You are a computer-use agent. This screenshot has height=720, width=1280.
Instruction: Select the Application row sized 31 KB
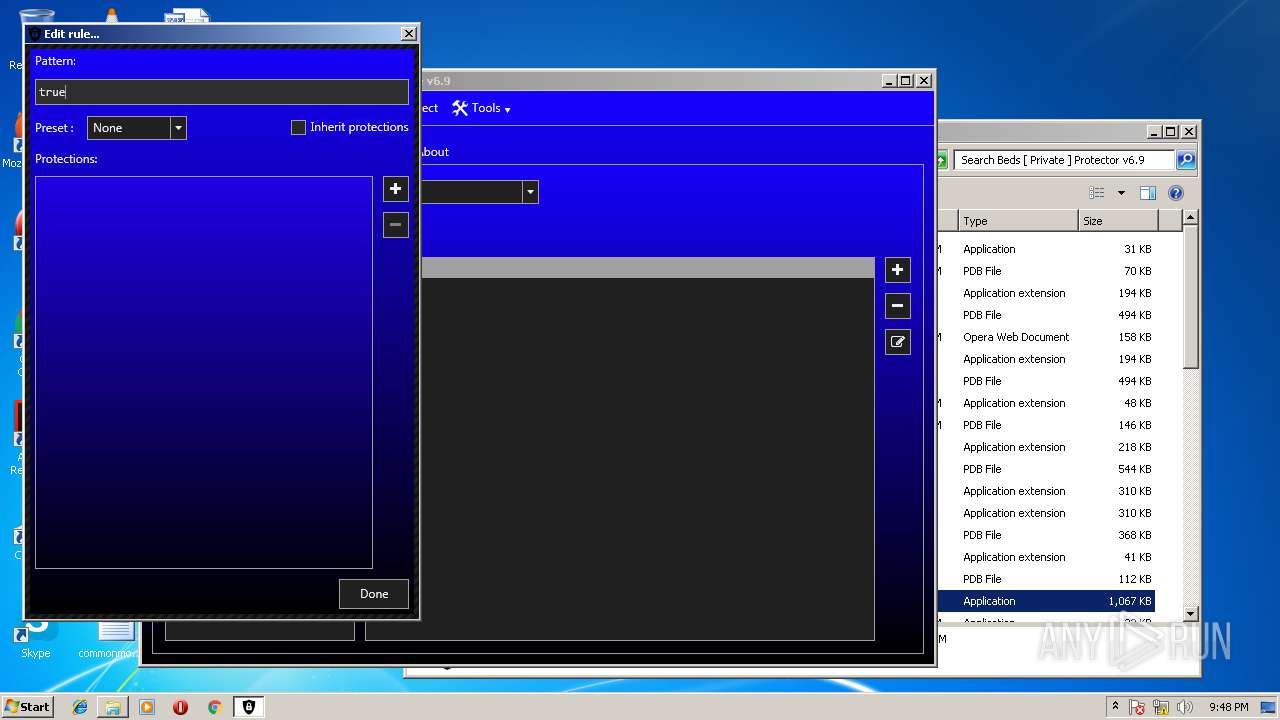[x=1046, y=249]
